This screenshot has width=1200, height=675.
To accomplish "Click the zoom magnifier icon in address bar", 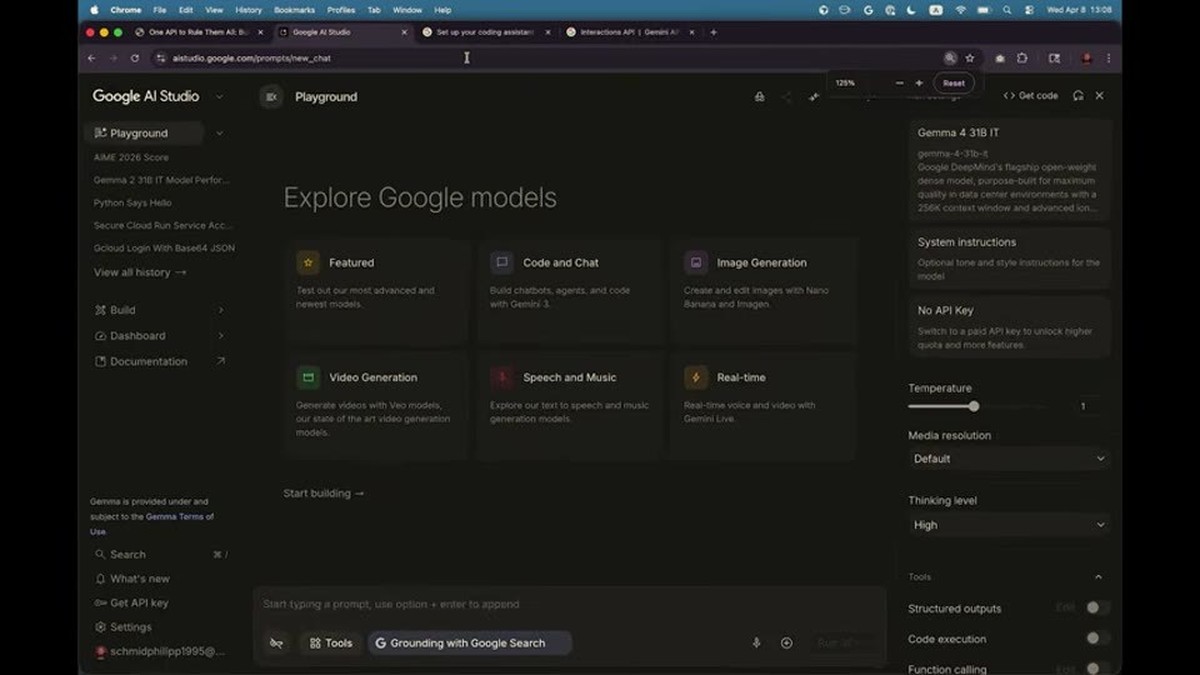I will pyautogui.click(x=950, y=58).
